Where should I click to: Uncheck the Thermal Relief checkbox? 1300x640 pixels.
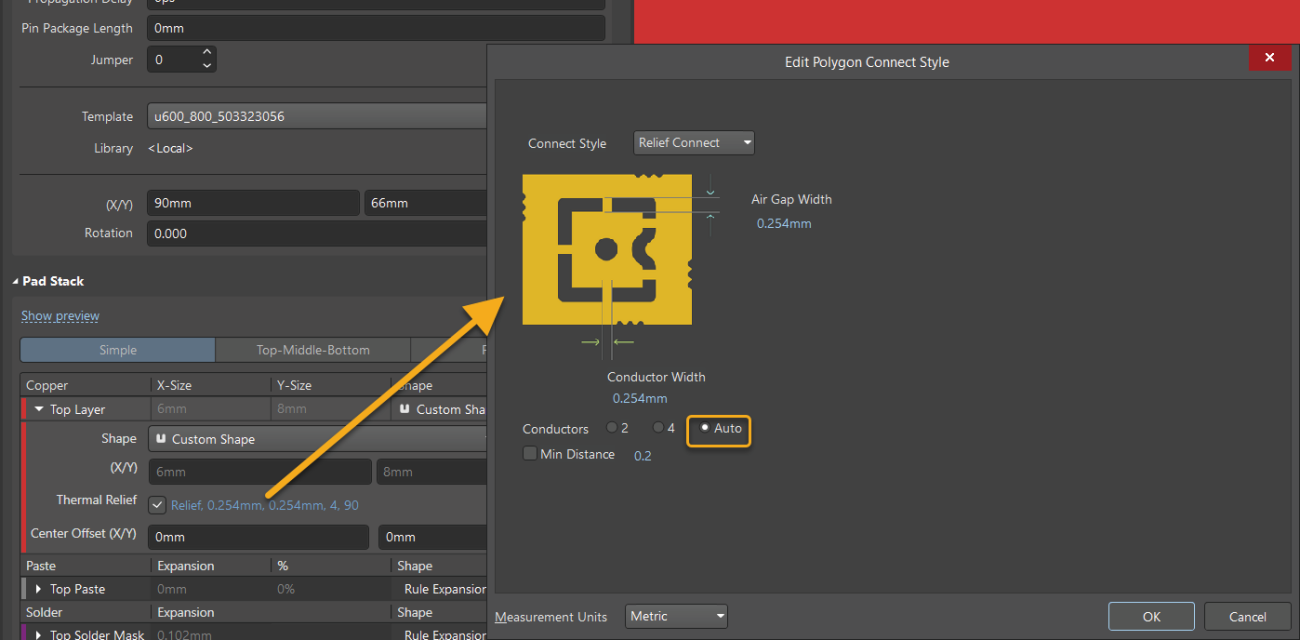tap(157, 505)
